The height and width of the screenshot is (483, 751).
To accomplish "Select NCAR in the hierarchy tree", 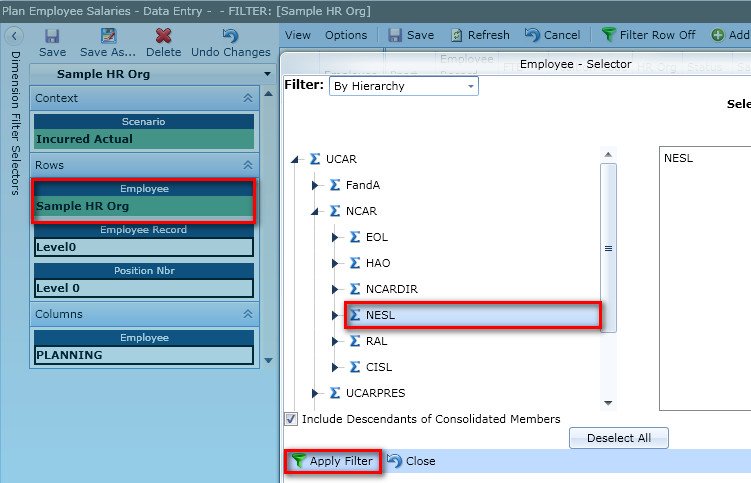I will [x=361, y=211].
